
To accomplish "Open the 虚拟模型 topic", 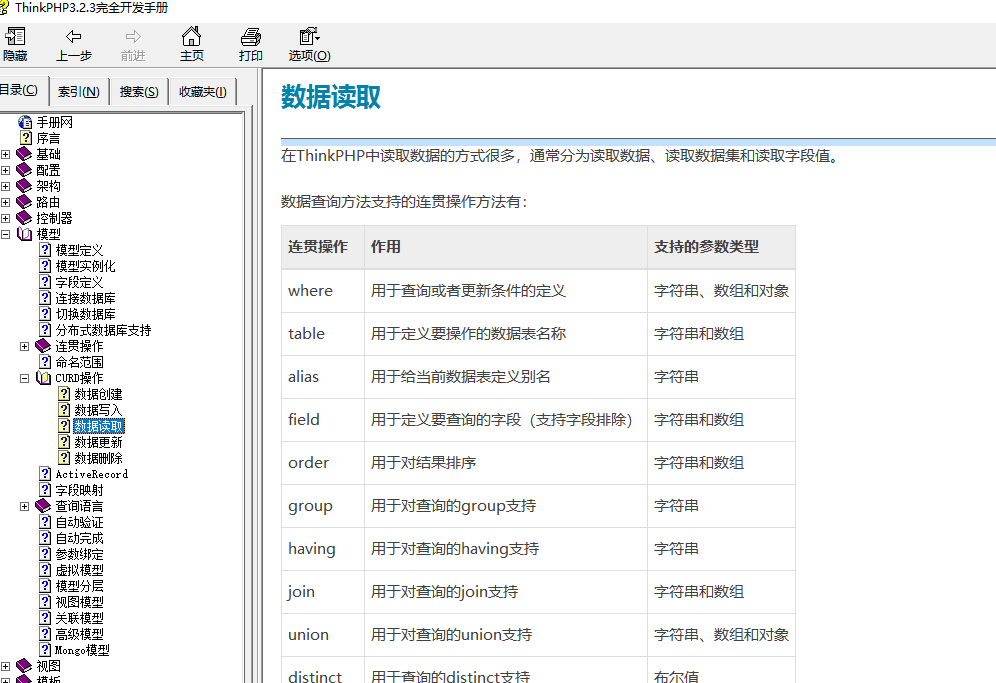I will 79,570.
